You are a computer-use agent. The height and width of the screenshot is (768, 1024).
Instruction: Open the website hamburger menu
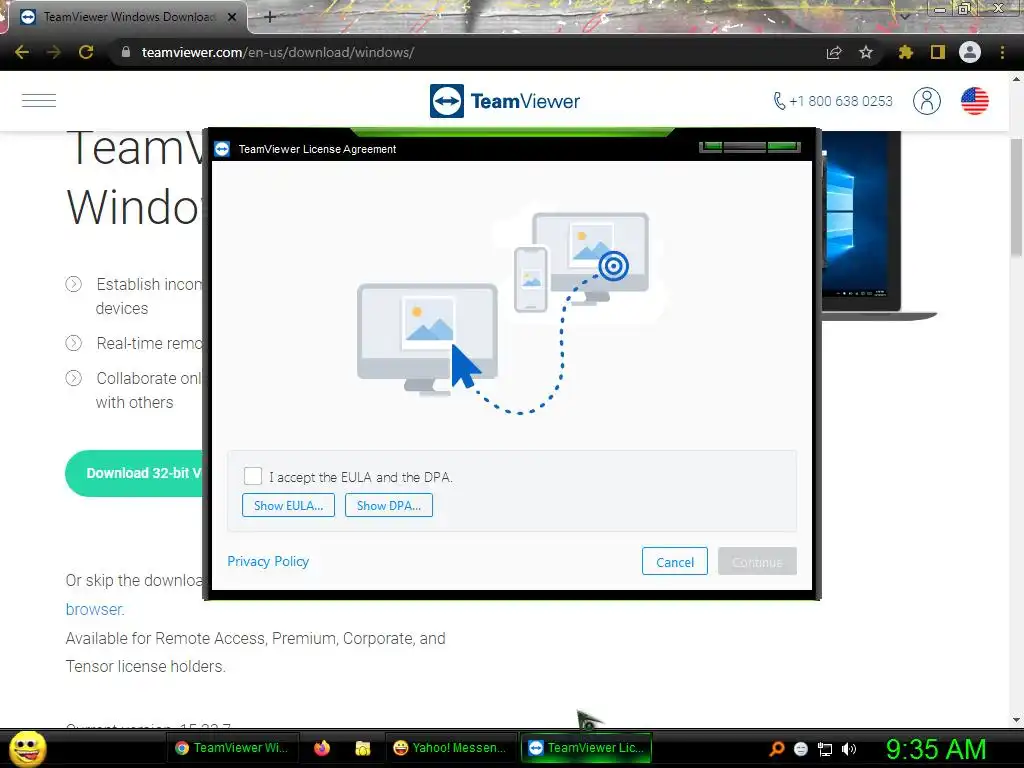39,101
